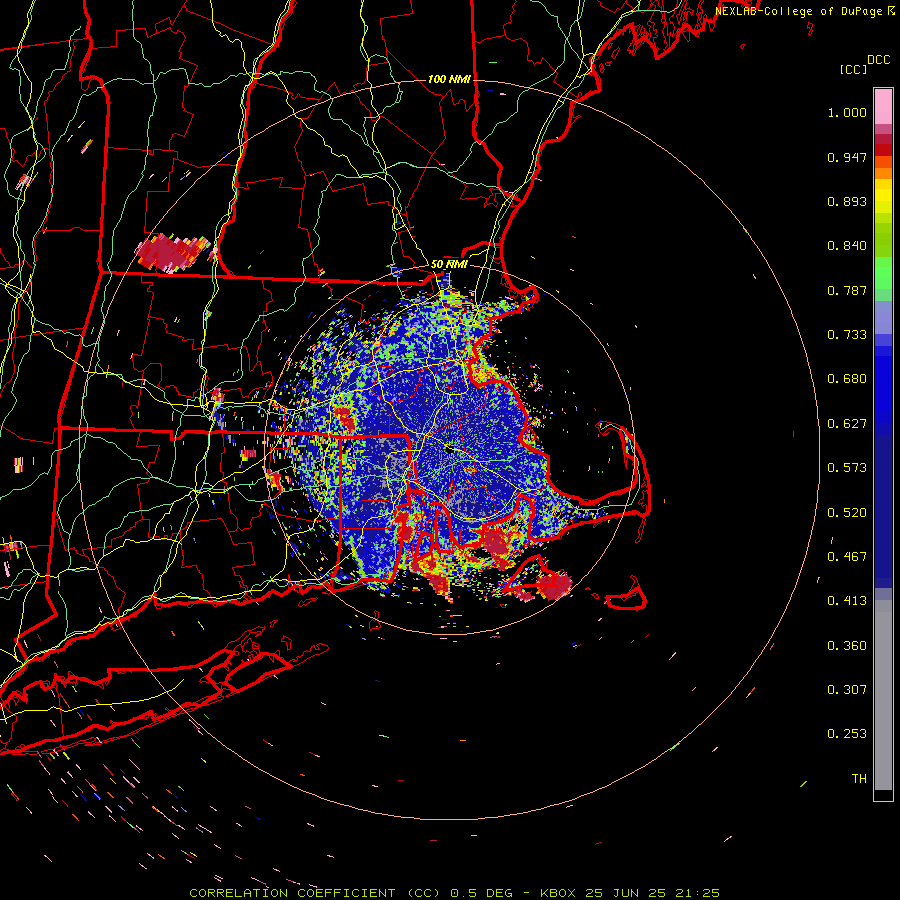Click the pink segment atop the color bar
900x900 pixels.
pyautogui.click(x=883, y=106)
